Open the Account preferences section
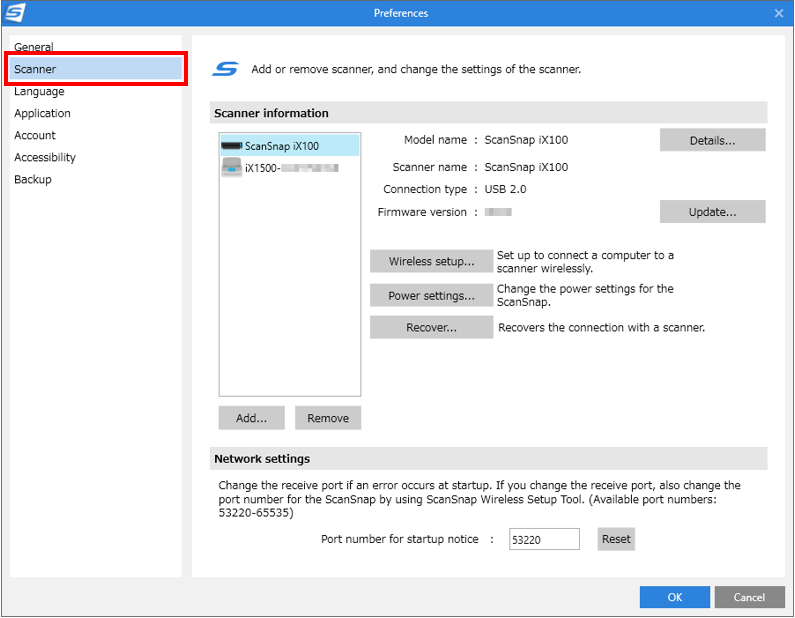The width and height of the screenshot is (795, 618). pyautogui.click(x=34, y=135)
